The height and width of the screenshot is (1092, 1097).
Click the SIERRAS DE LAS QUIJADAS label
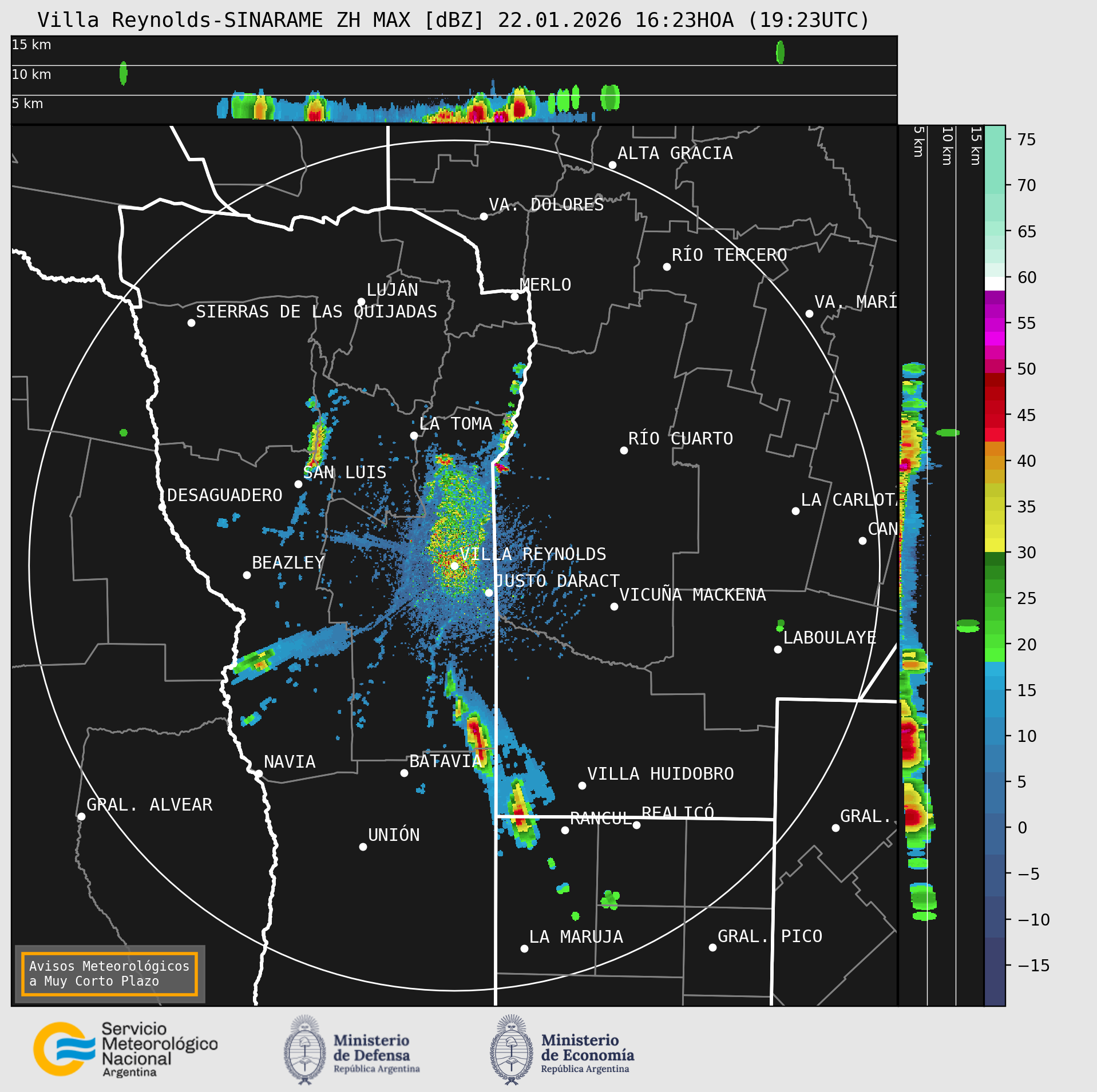point(316,312)
